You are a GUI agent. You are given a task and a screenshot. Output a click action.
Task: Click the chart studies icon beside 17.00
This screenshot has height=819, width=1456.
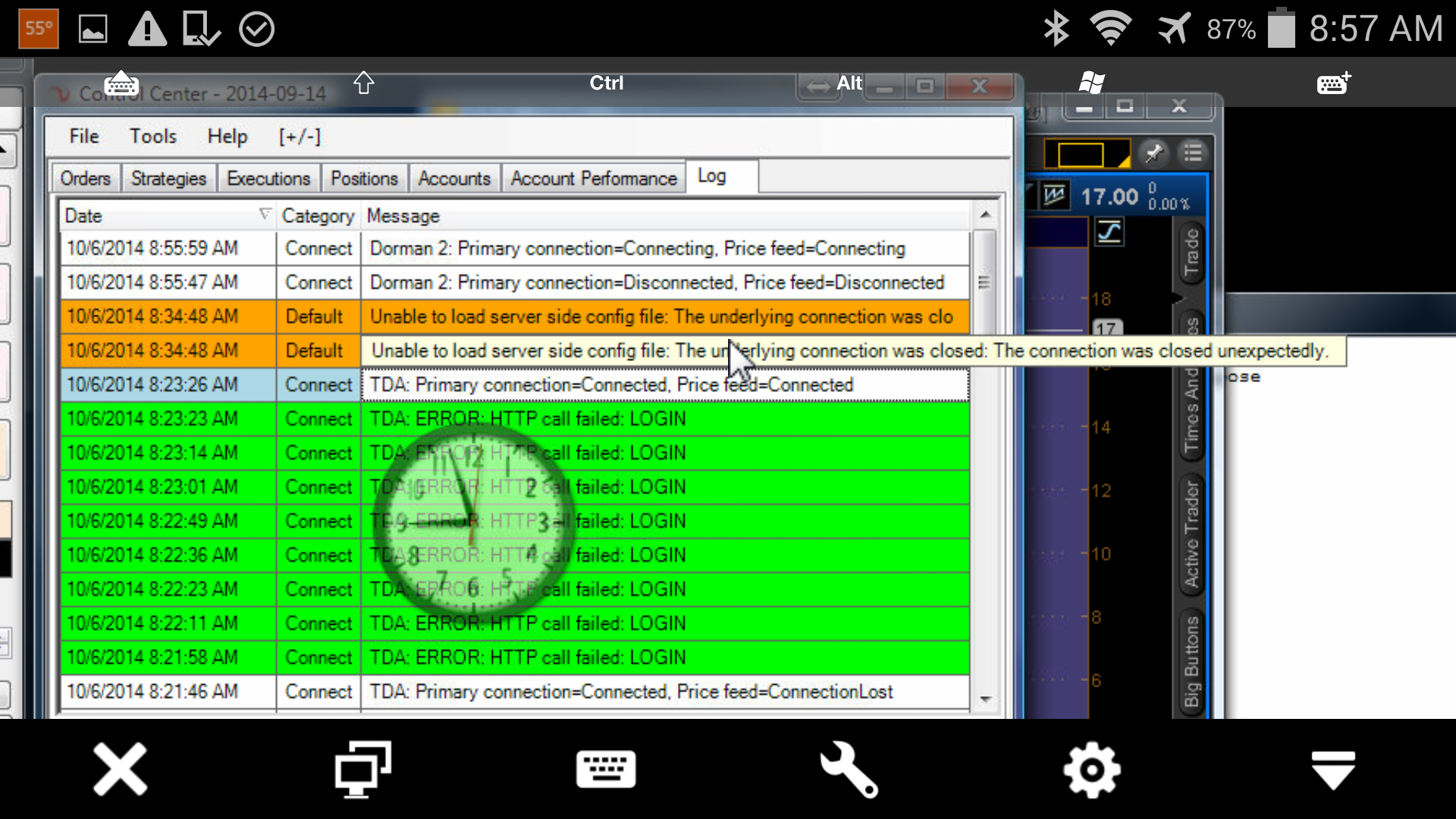[1054, 196]
